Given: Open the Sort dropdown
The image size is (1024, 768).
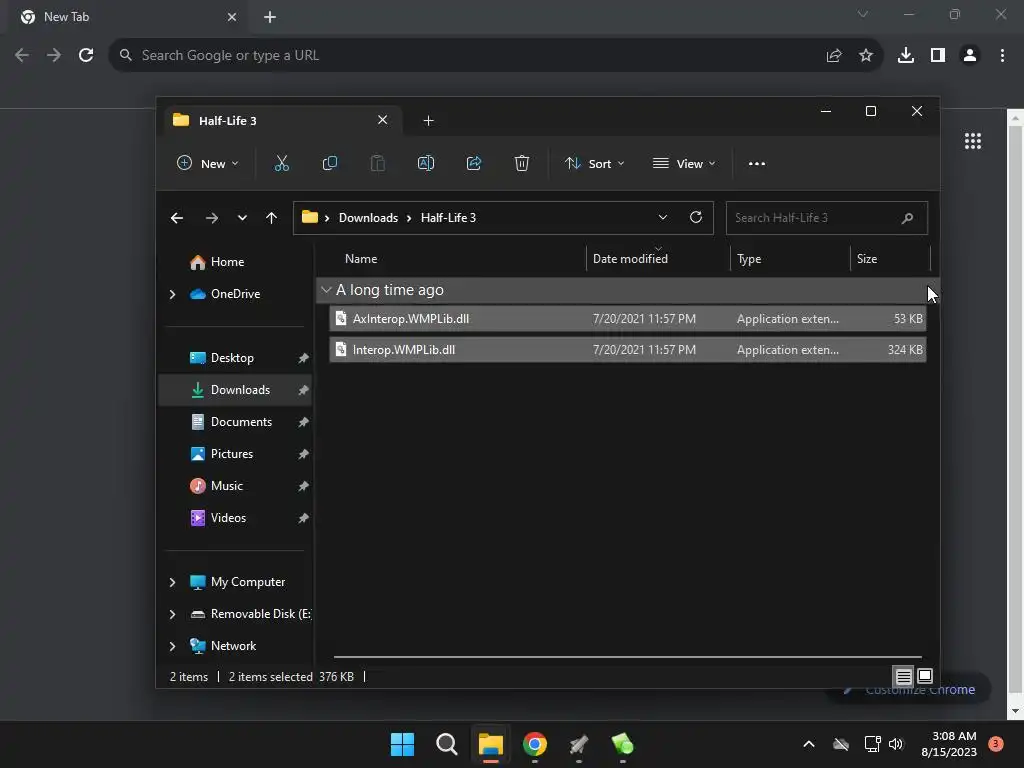Looking at the screenshot, I should coord(594,163).
